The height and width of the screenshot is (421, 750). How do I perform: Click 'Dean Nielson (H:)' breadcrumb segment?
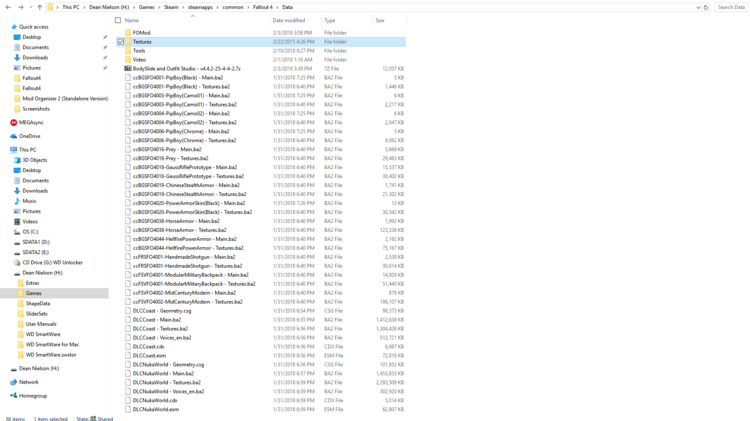coord(109,7)
